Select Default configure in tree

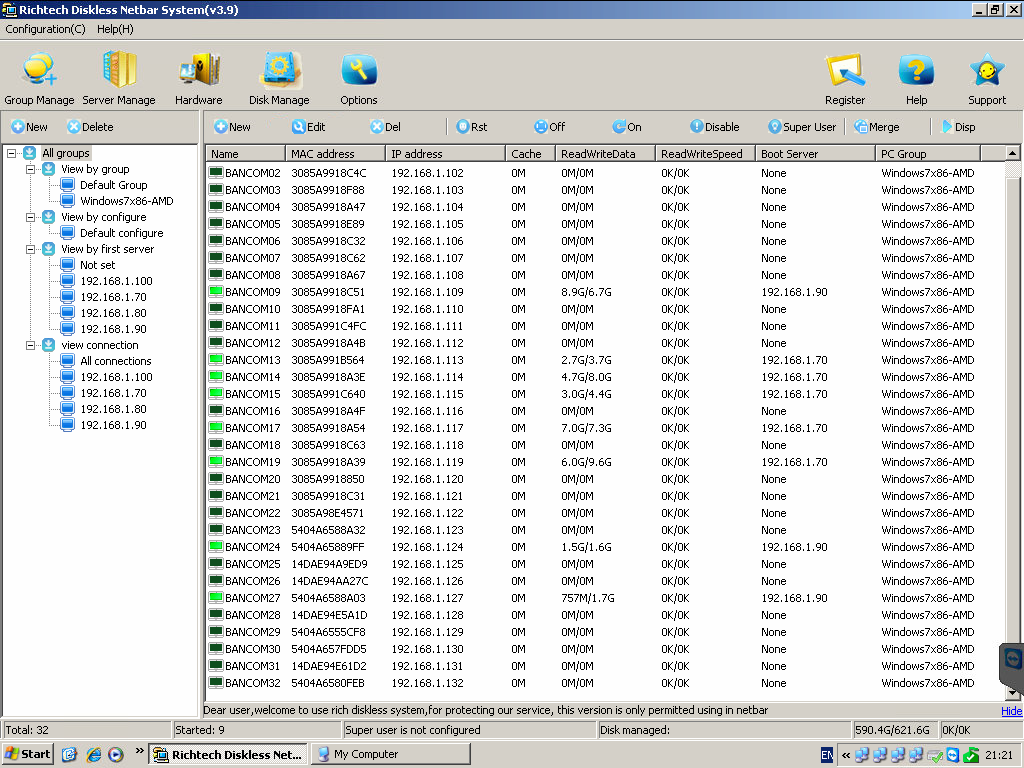[121, 233]
